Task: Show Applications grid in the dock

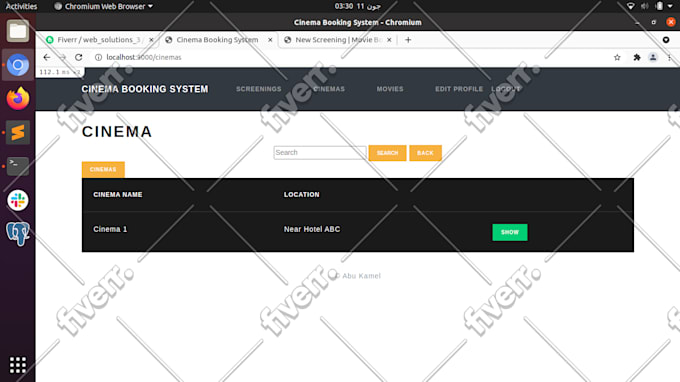Action: pyautogui.click(x=18, y=365)
